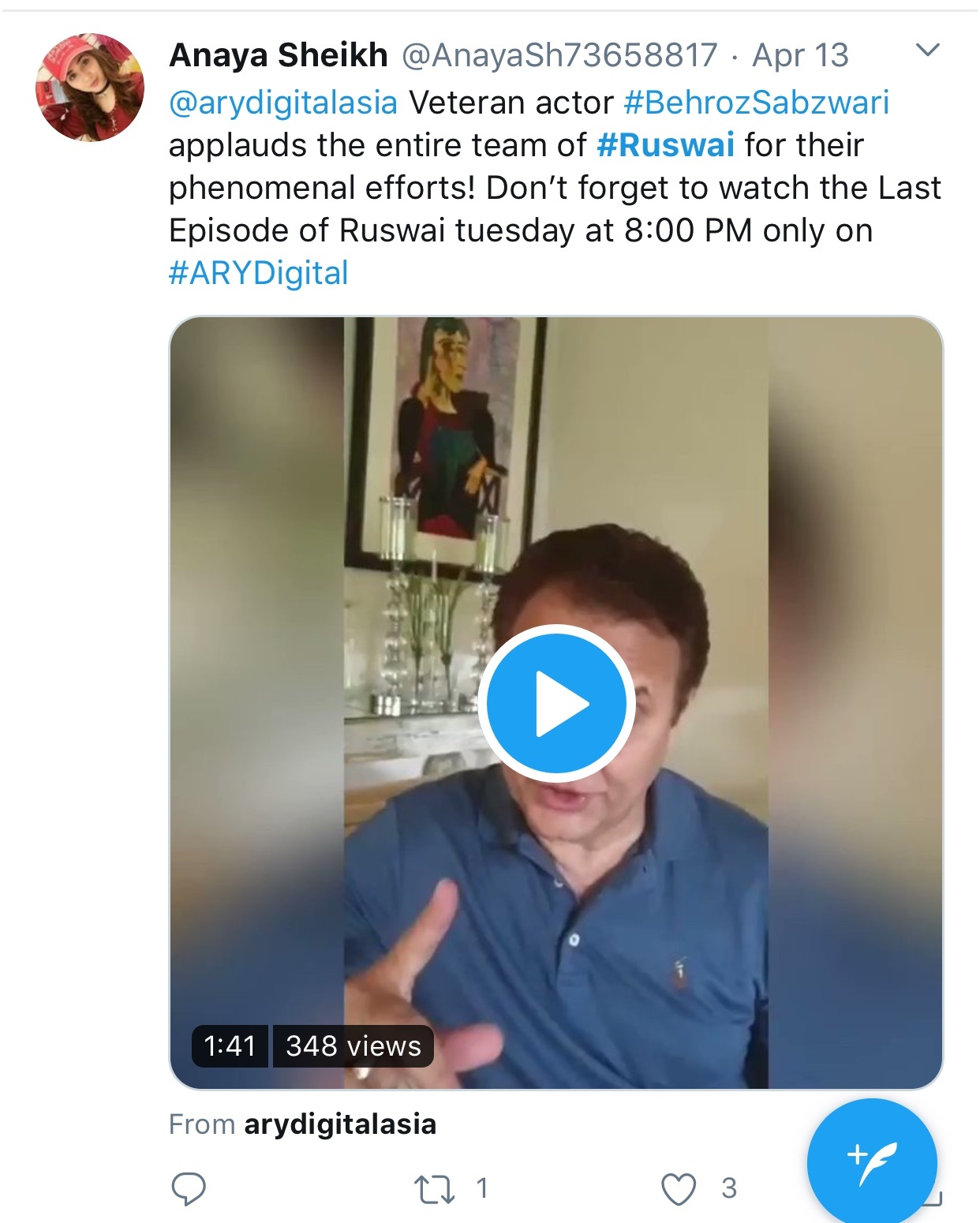Play the tweet video
Viewport: 980px width, 1223px height.
(x=556, y=703)
